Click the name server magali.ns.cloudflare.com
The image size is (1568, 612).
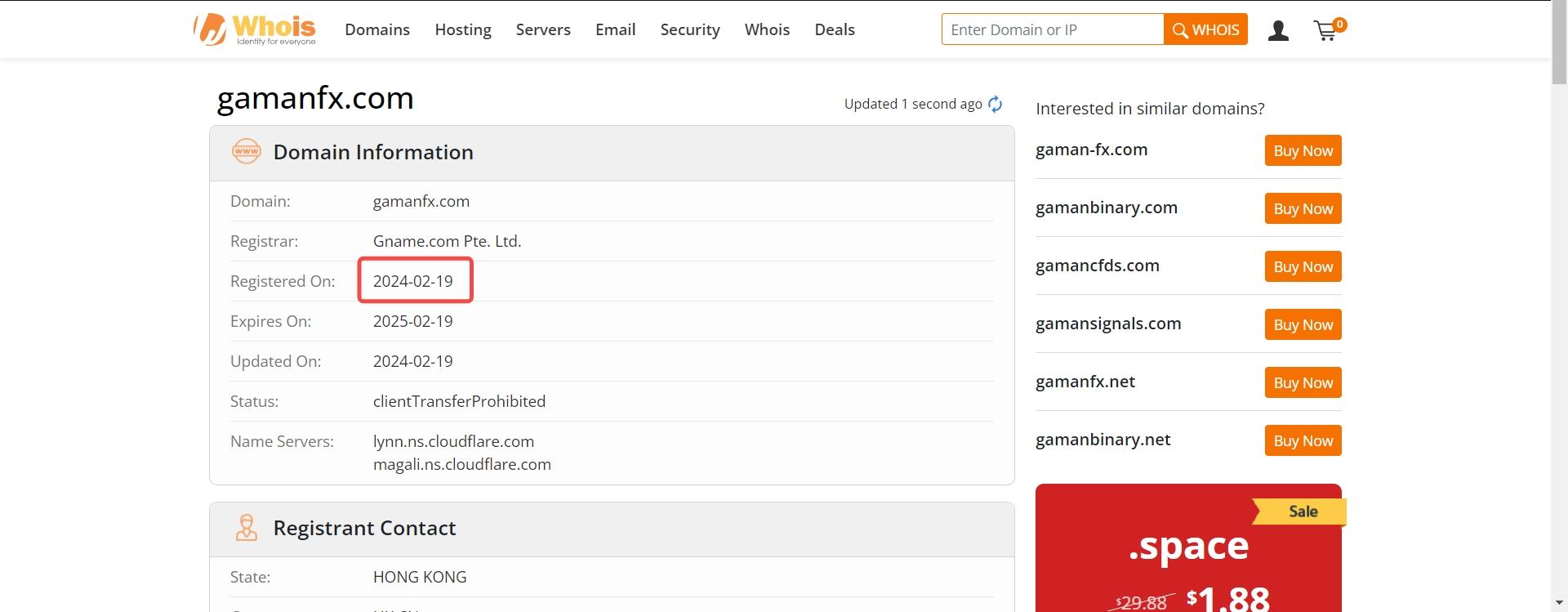tap(462, 464)
